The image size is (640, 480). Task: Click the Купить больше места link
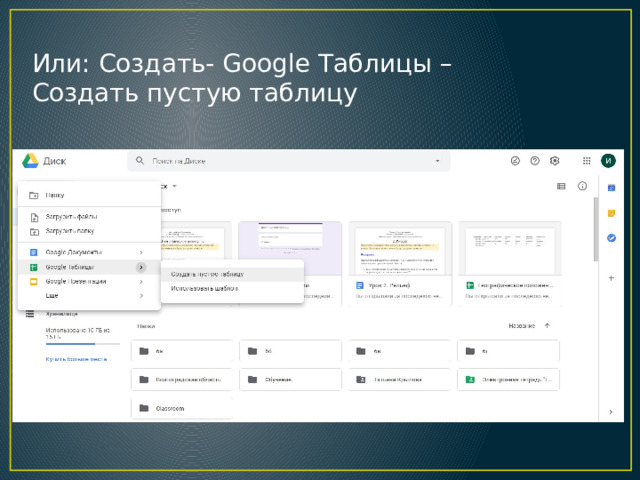(x=76, y=359)
